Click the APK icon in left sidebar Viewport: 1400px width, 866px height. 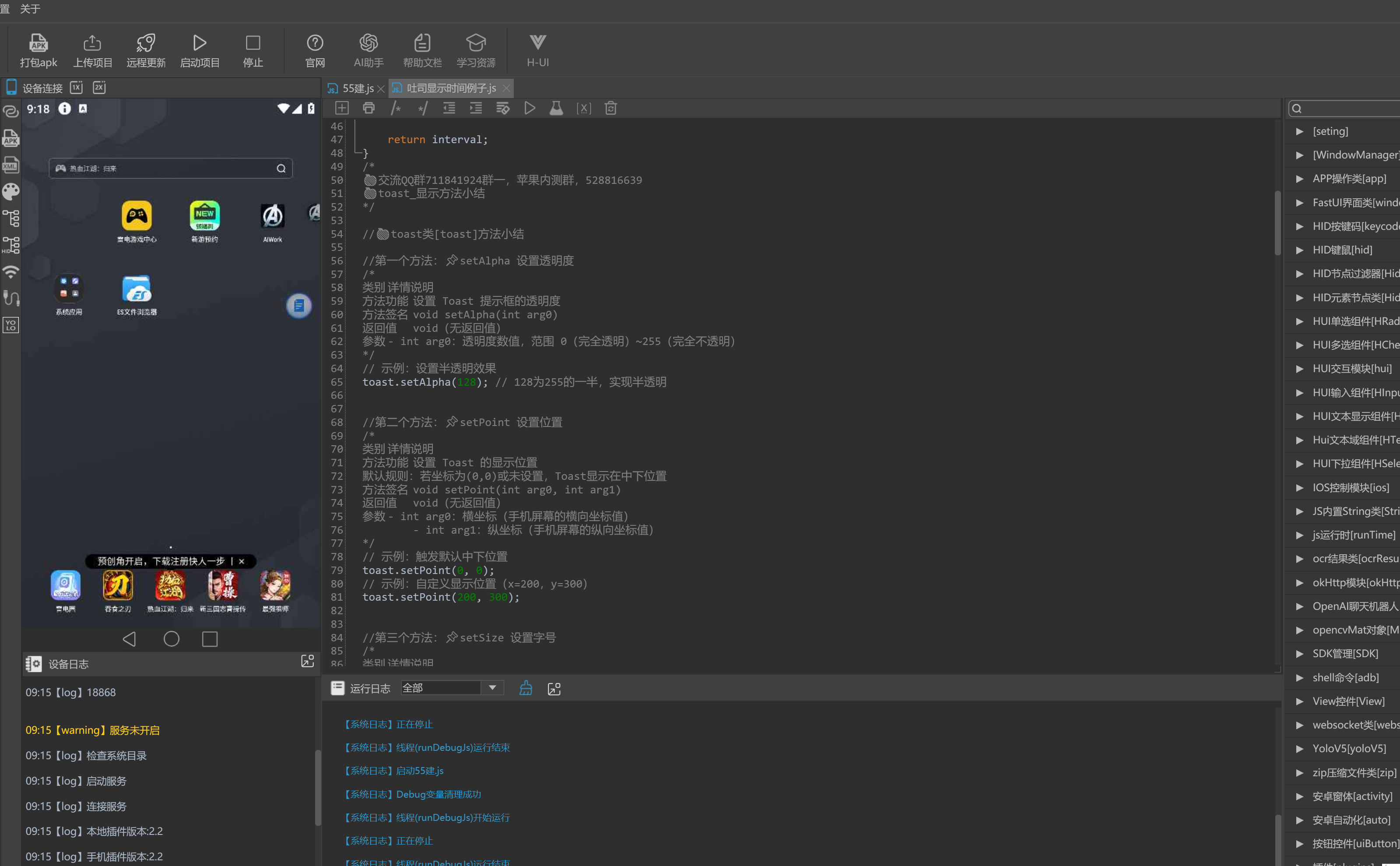[11, 138]
